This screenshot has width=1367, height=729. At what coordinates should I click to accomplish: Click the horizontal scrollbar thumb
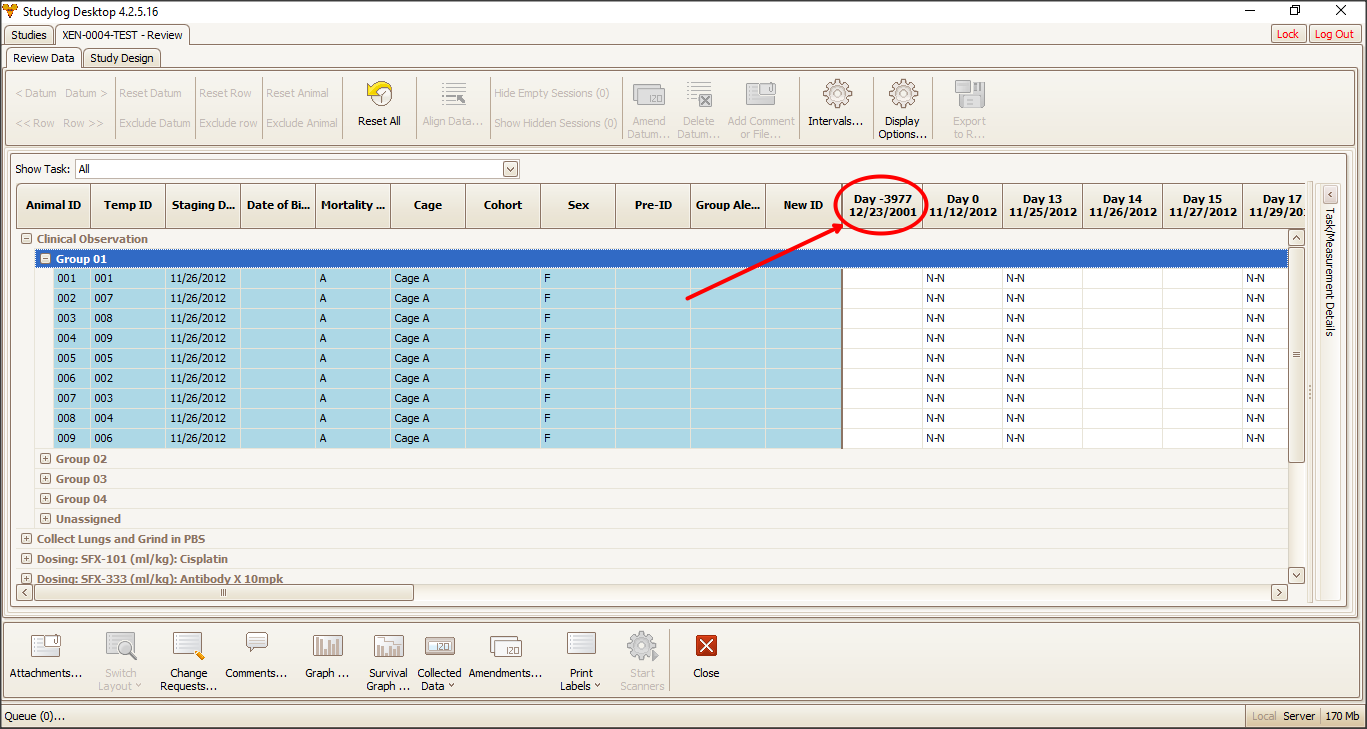tap(223, 593)
